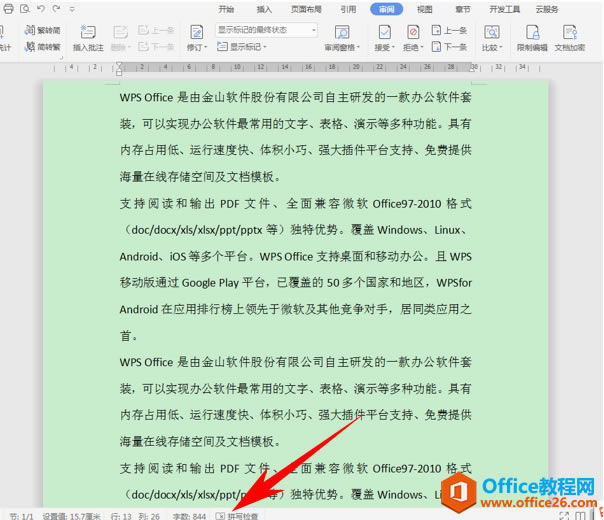This screenshot has height=520, width=604.
Task: Open the 云服务 tab
Action: point(547,9)
